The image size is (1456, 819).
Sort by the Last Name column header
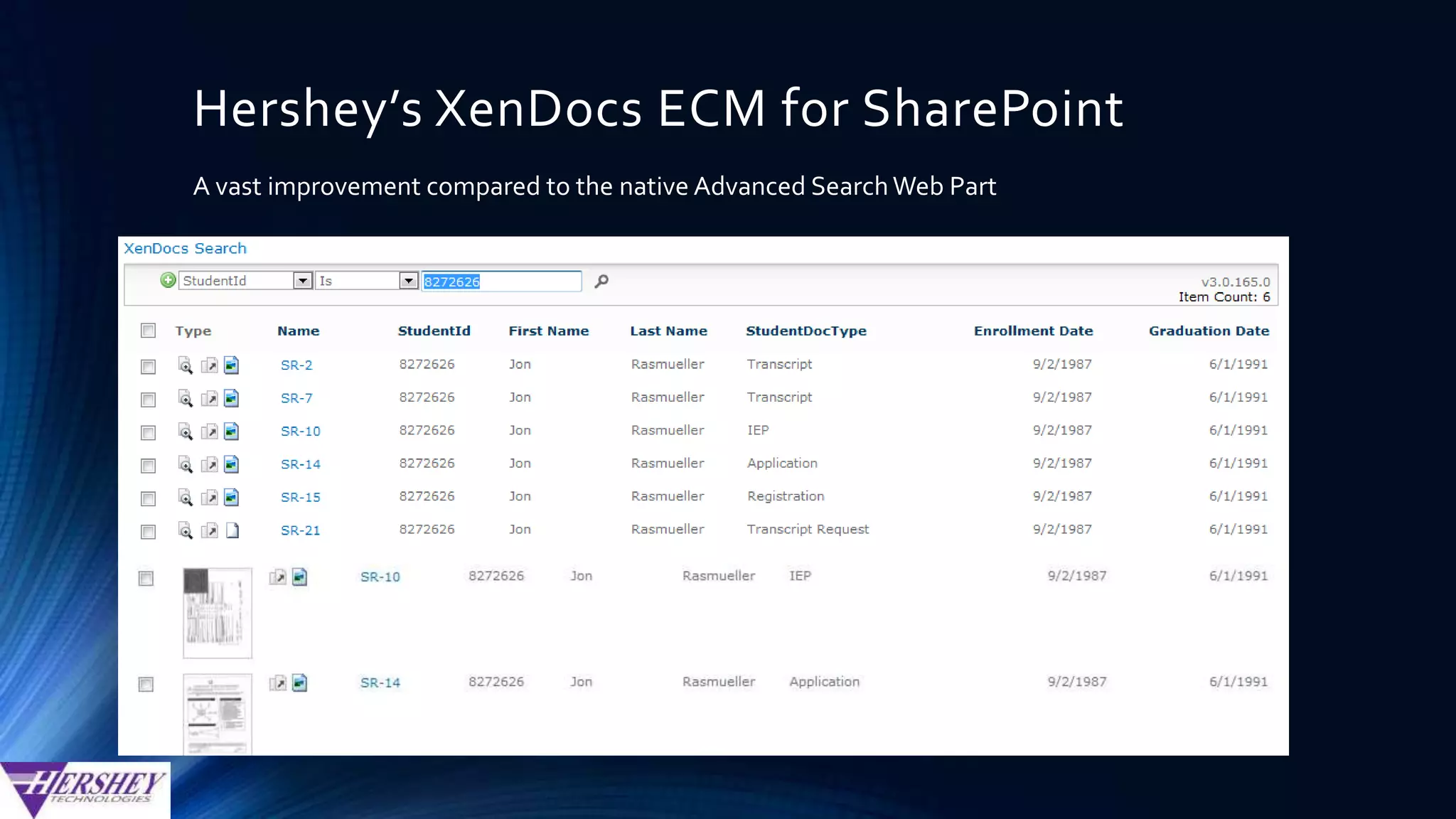668,331
